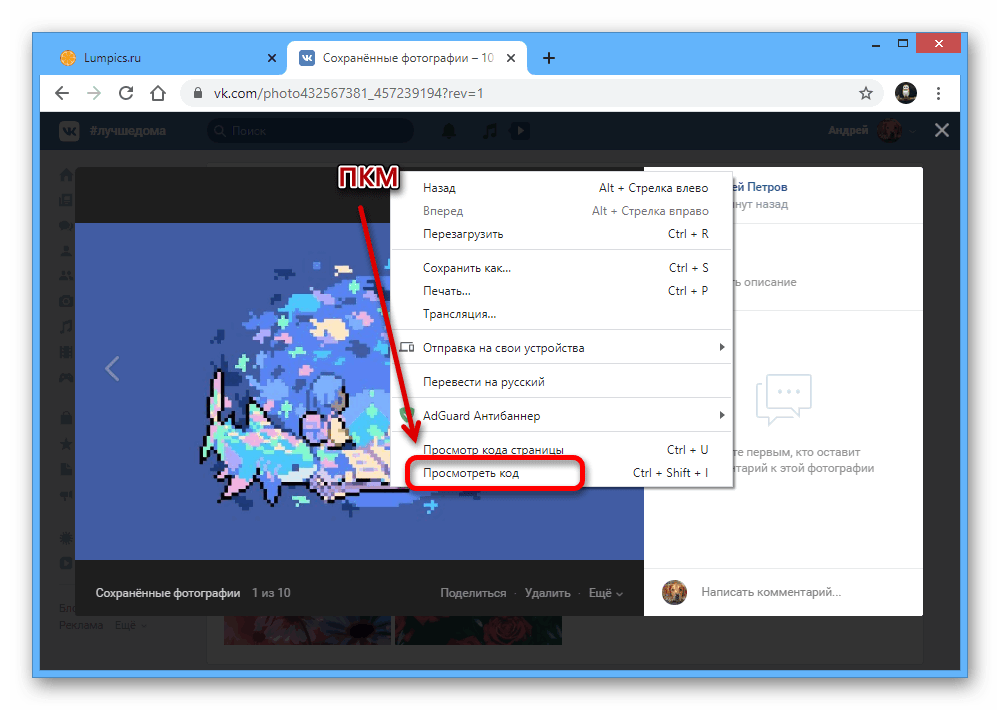Open the Chrome three-dot menu
Image resolution: width=1000 pixels, height=710 pixels.
click(x=938, y=93)
